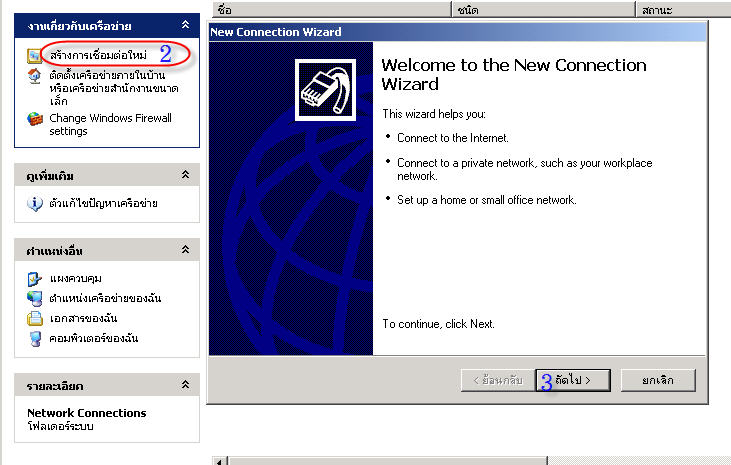Click the home network setup icon
Image resolution: width=731 pixels, height=465 pixels.
pos(34,76)
